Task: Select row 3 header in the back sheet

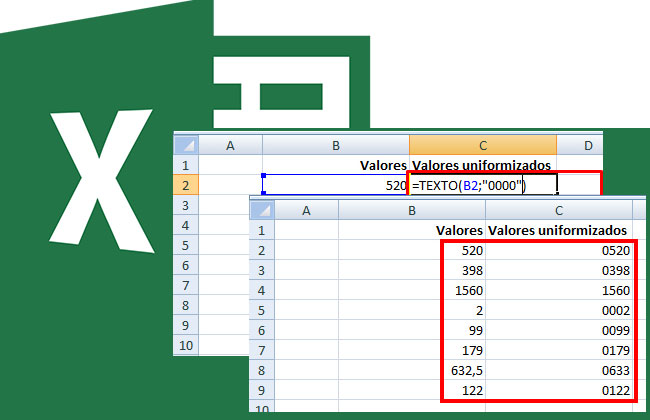Action: 186,205
